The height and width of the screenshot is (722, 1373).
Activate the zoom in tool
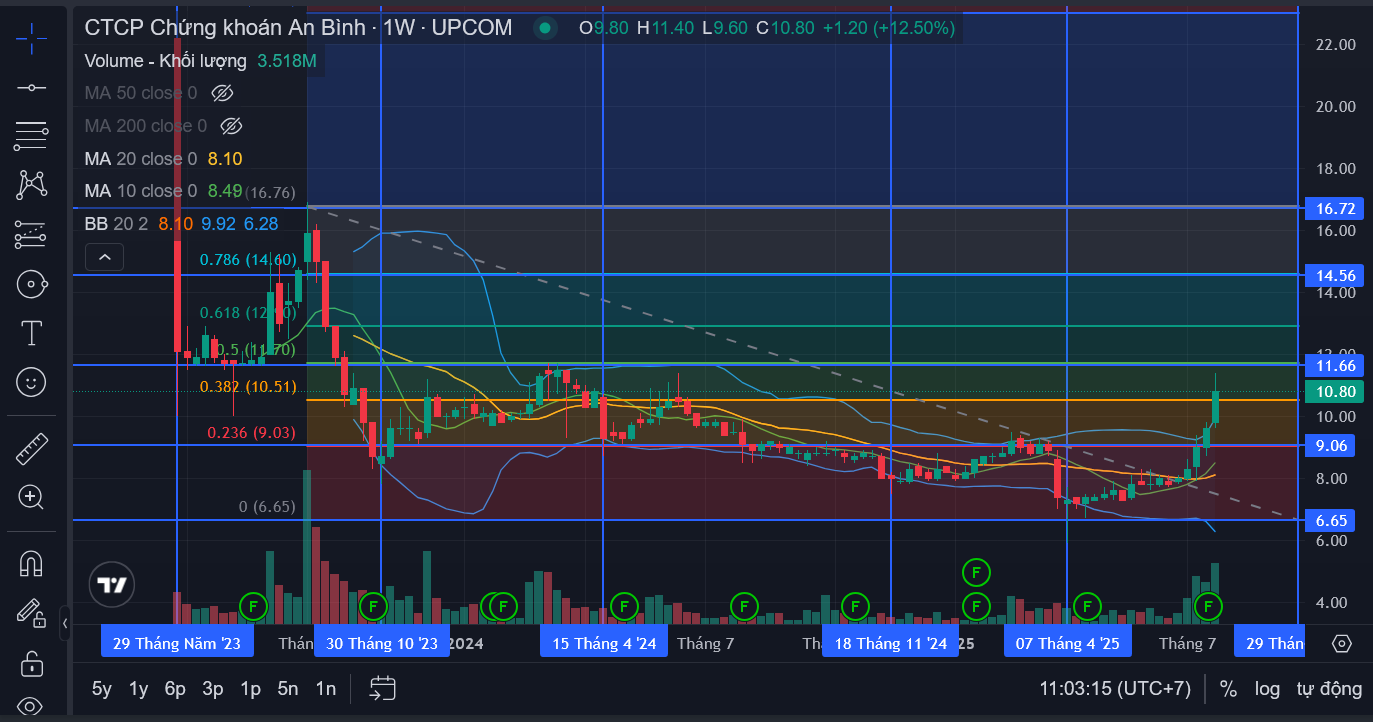(31, 497)
